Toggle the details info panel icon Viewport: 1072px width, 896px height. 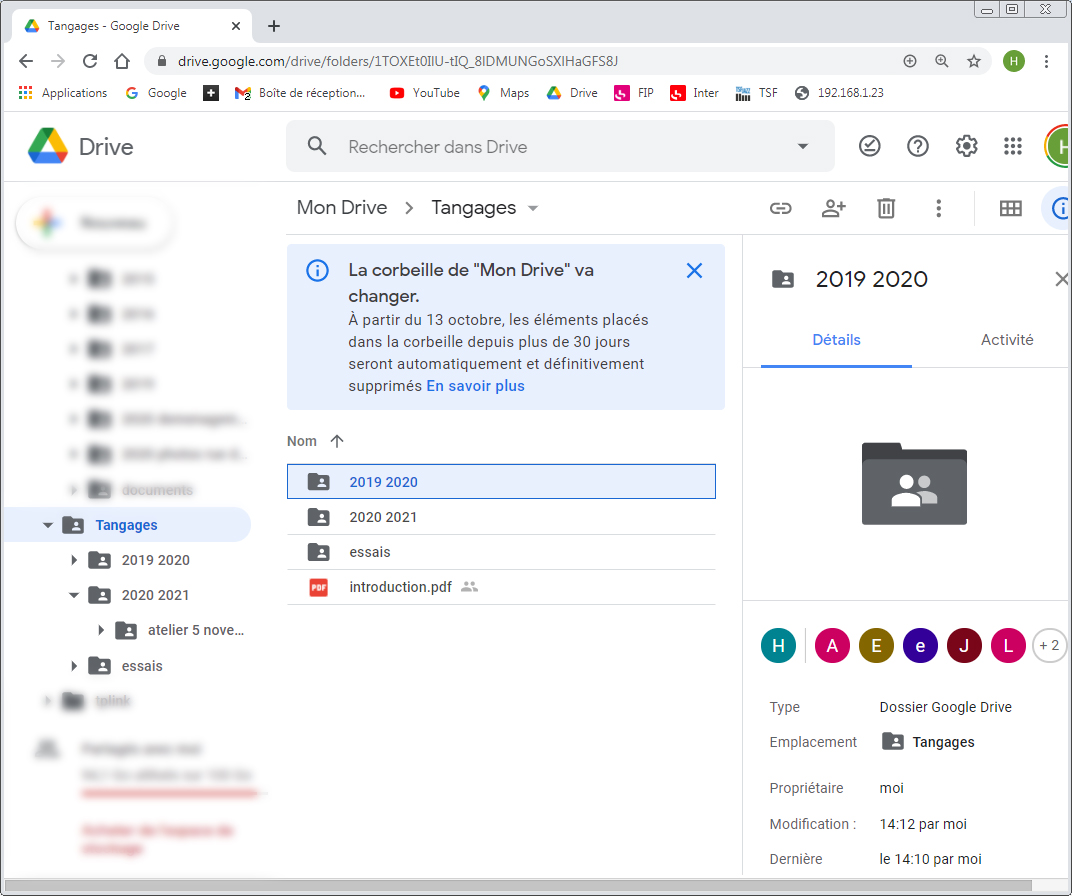(x=1058, y=208)
